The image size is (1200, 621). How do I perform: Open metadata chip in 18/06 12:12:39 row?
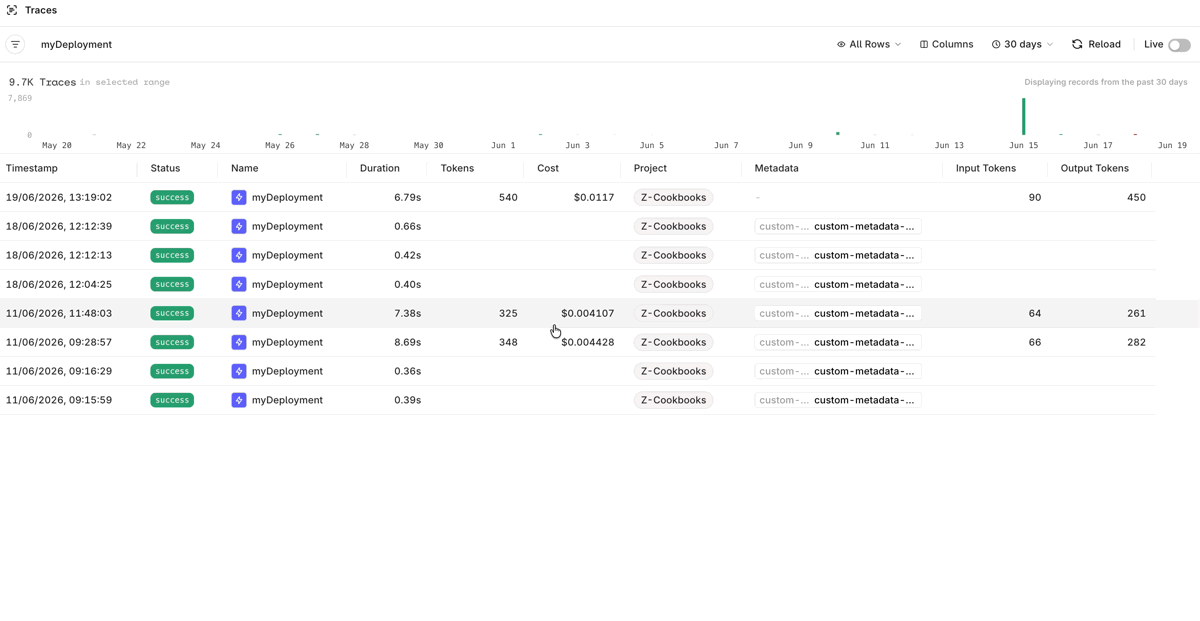[838, 227]
